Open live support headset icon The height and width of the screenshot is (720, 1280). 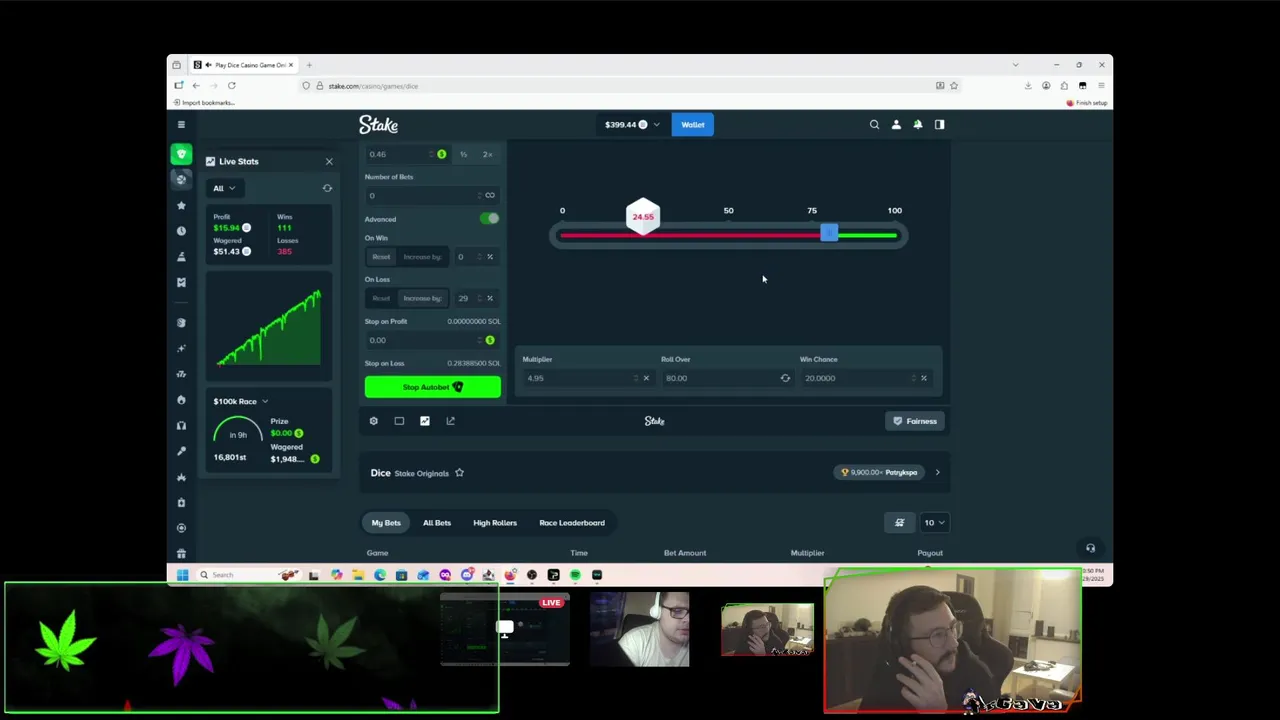coord(1090,548)
